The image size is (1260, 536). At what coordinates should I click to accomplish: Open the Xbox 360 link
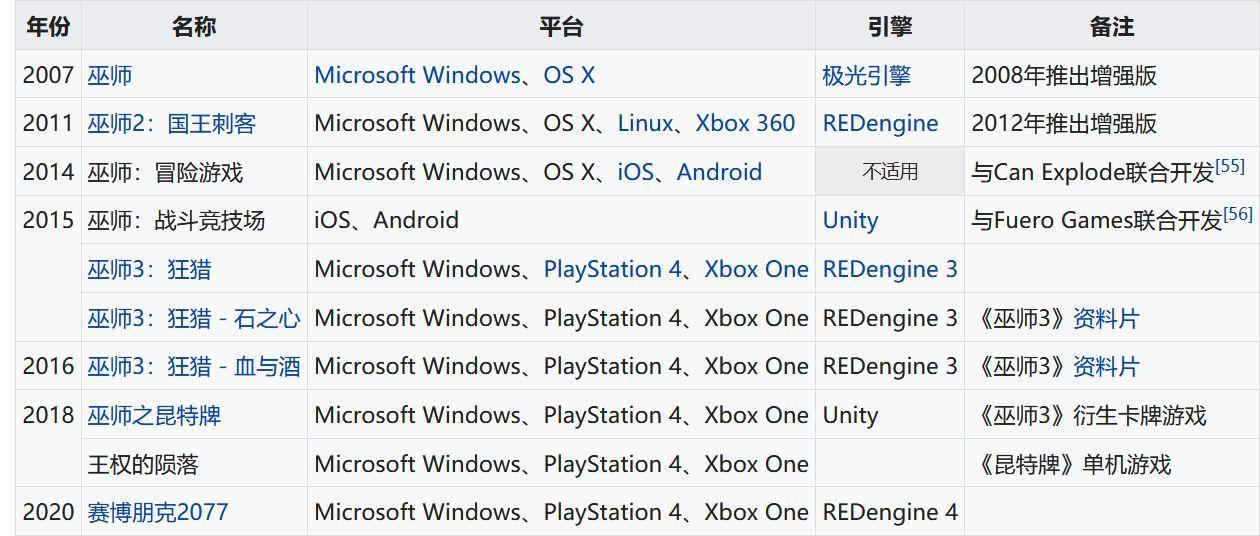point(745,123)
